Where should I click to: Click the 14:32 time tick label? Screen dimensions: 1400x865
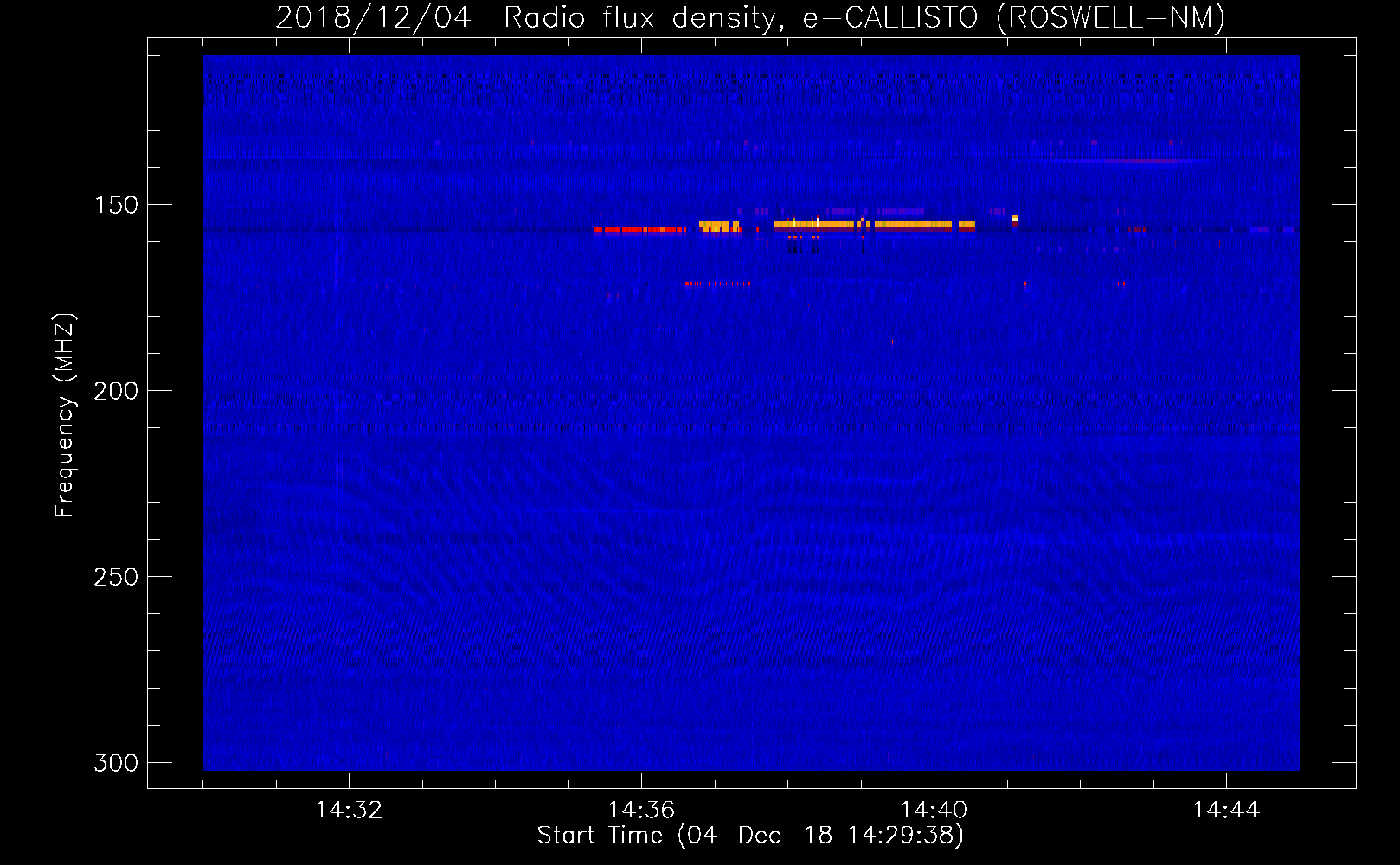(349, 811)
